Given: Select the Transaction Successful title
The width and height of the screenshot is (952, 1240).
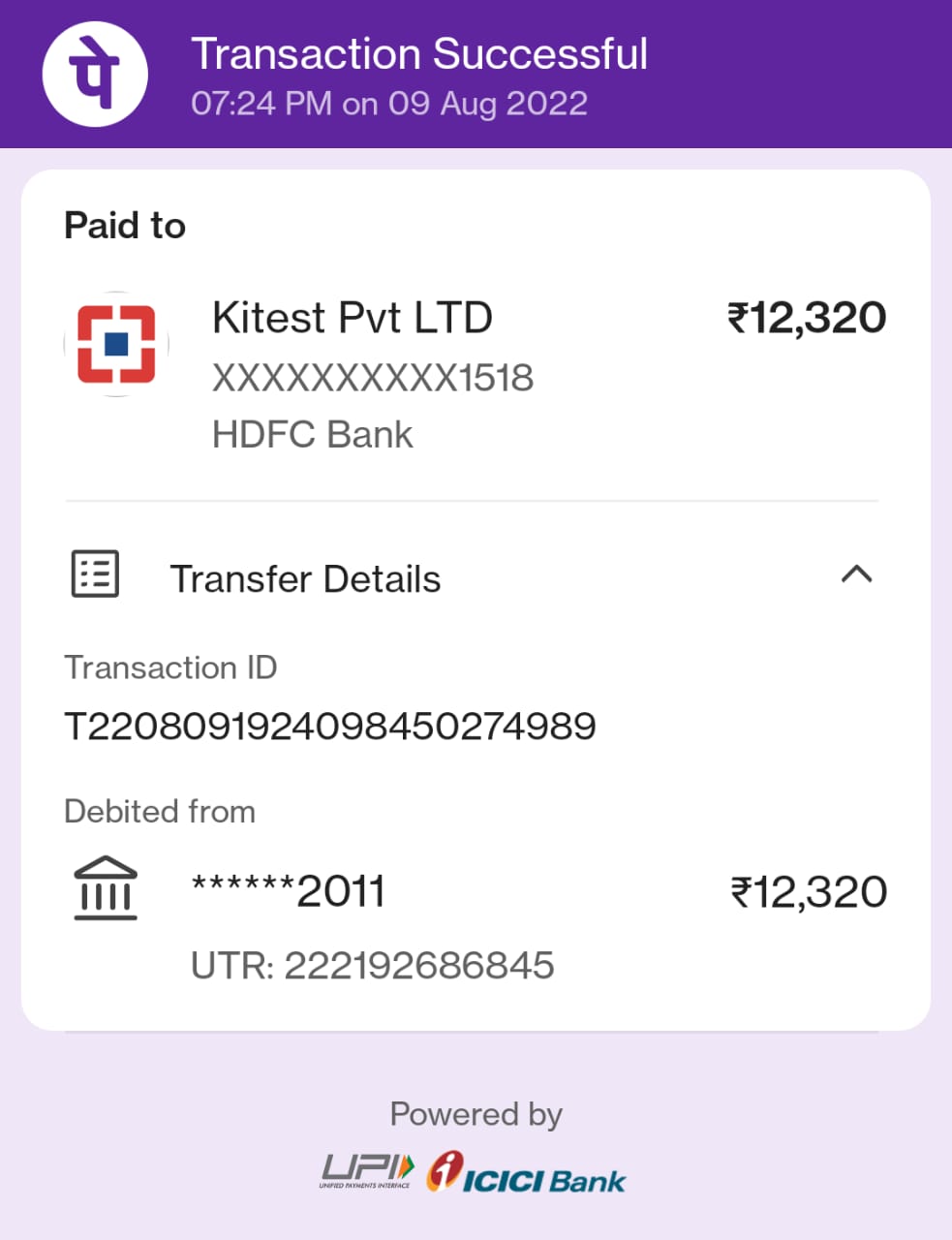Looking at the screenshot, I should pos(419,54).
